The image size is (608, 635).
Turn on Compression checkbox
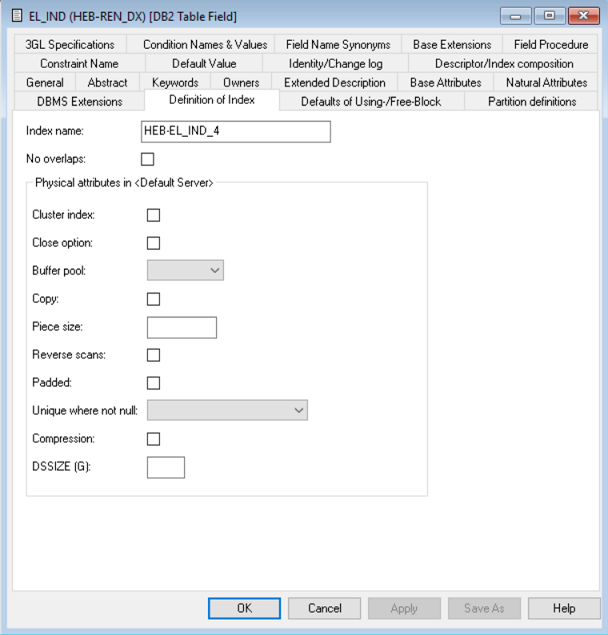tap(154, 439)
